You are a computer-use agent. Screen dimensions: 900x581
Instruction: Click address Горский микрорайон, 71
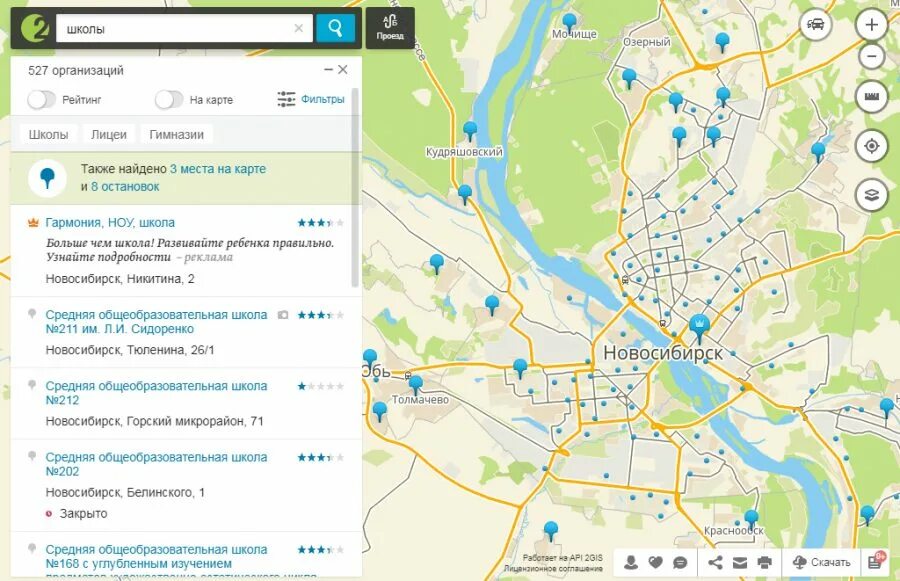click(195, 421)
